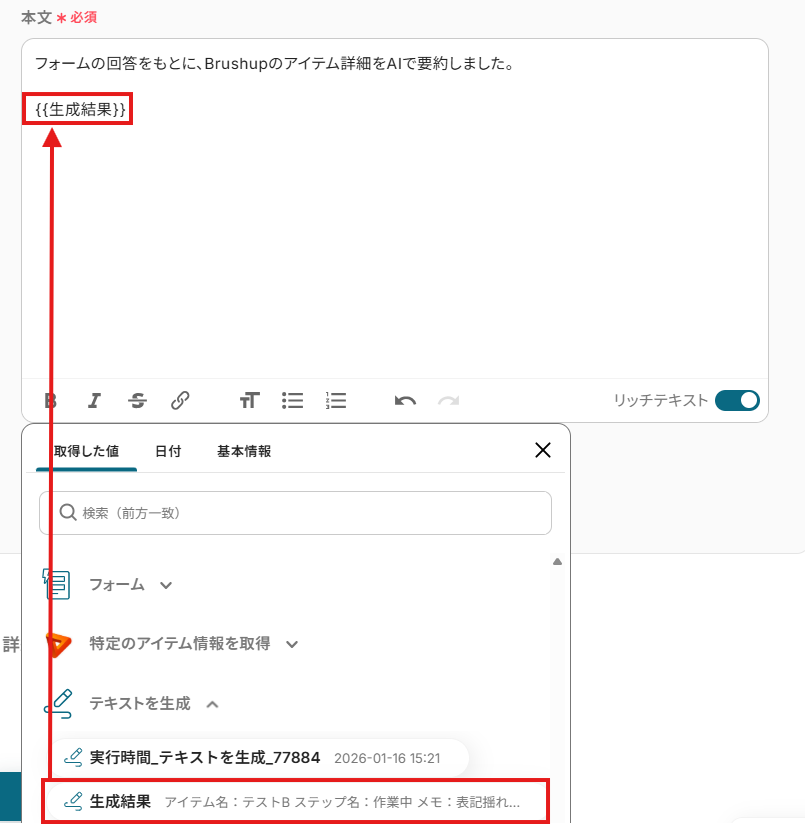Viewport: 805px width, 824px height.
Task: Choose 実行時間_テキストを生成_77884 value
Action: [259, 758]
